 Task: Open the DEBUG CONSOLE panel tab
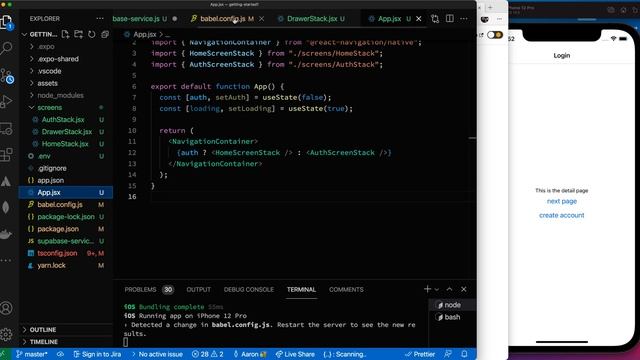pyautogui.click(x=249, y=289)
